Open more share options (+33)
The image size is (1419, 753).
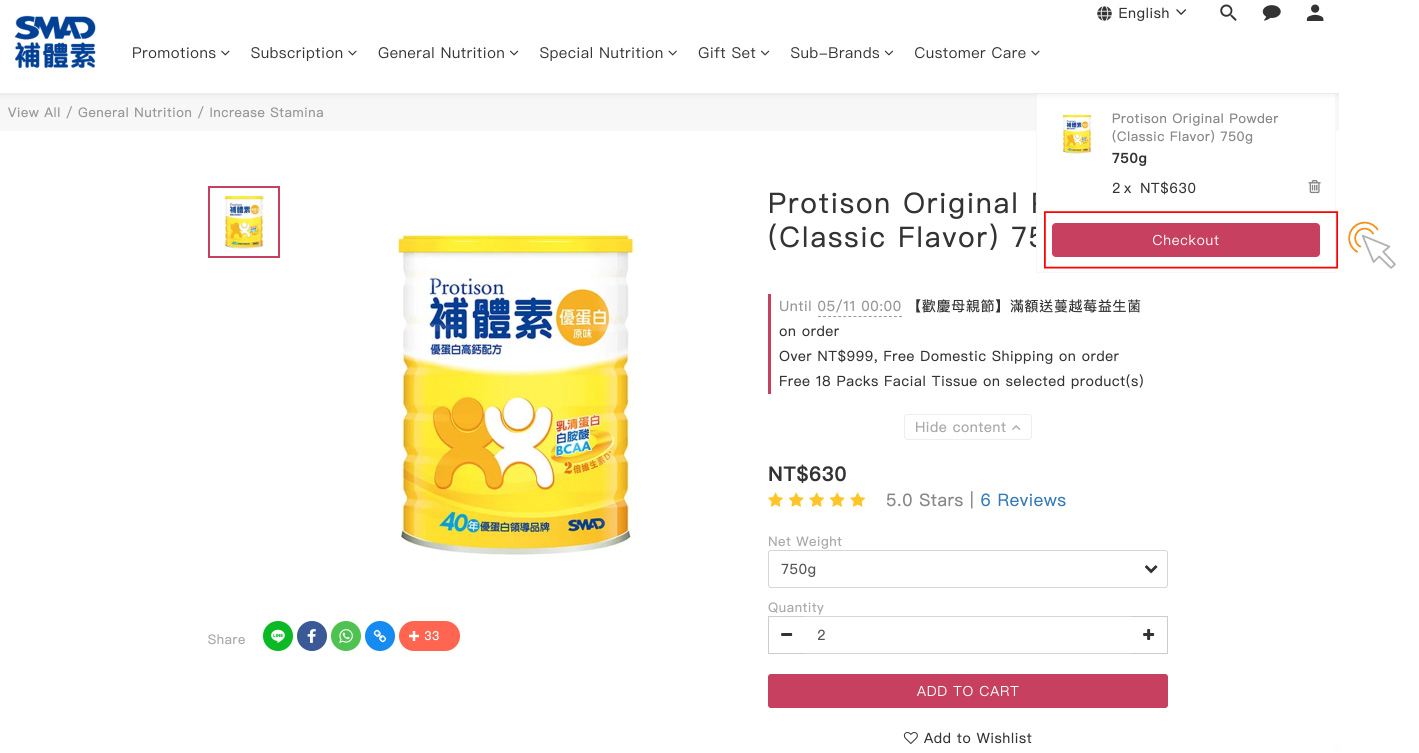click(x=429, y=636)
